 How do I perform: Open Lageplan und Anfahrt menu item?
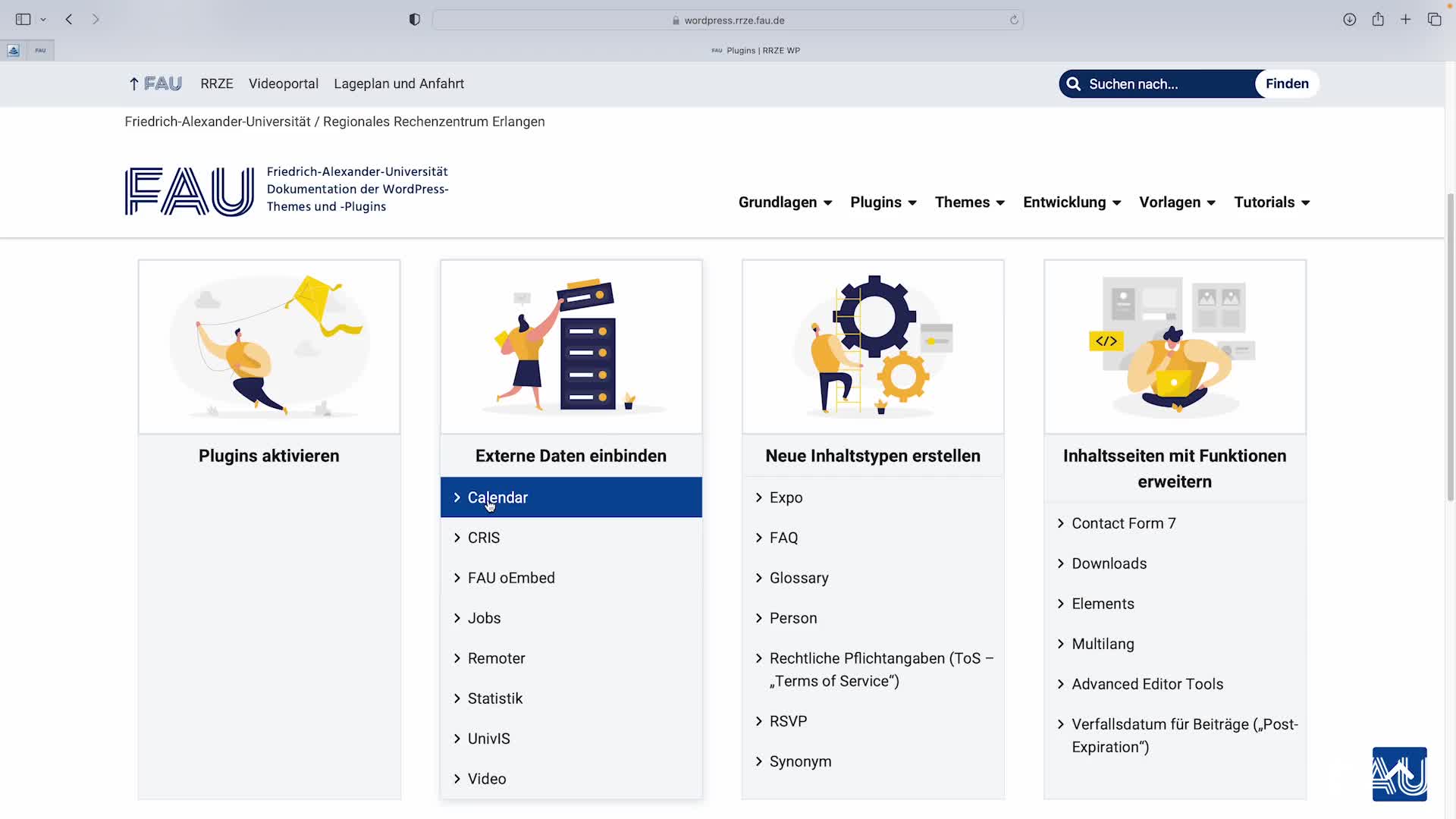point(398,84)
